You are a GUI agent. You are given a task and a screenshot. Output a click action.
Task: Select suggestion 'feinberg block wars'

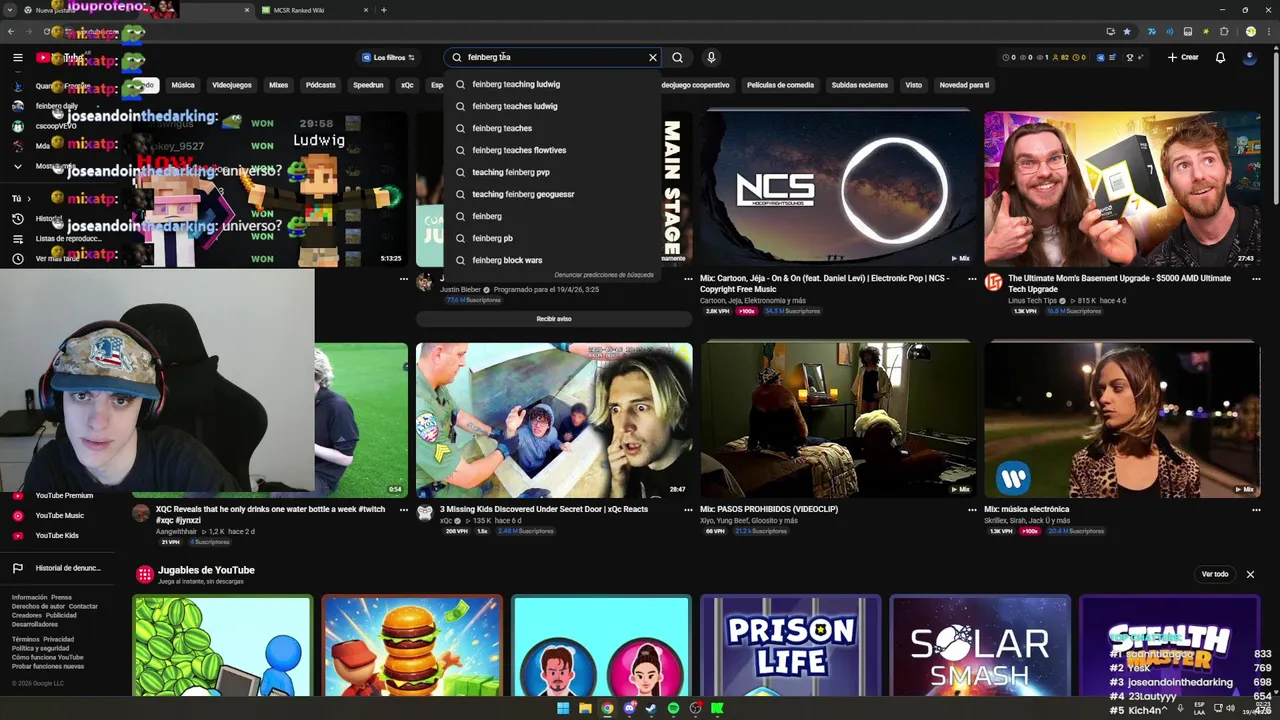coord(552,260)
